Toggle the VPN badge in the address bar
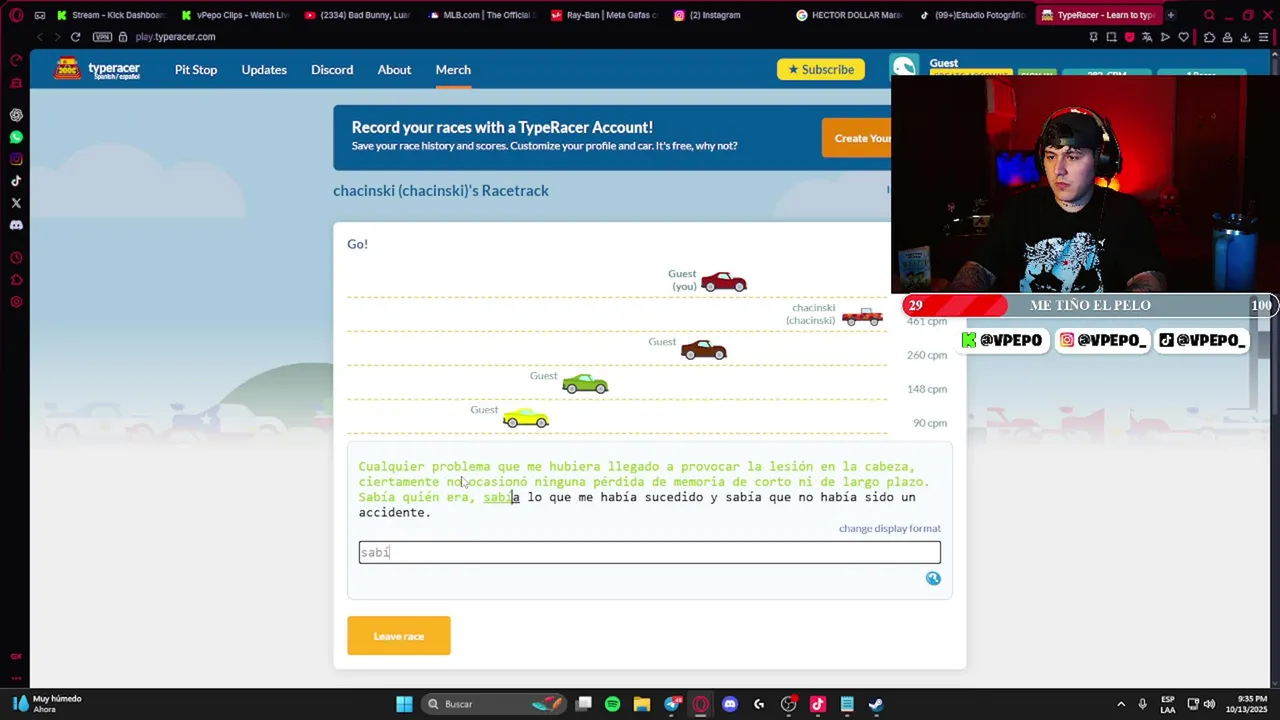Viewport: 1280px width, 720px height. click(x=102, y=37)
